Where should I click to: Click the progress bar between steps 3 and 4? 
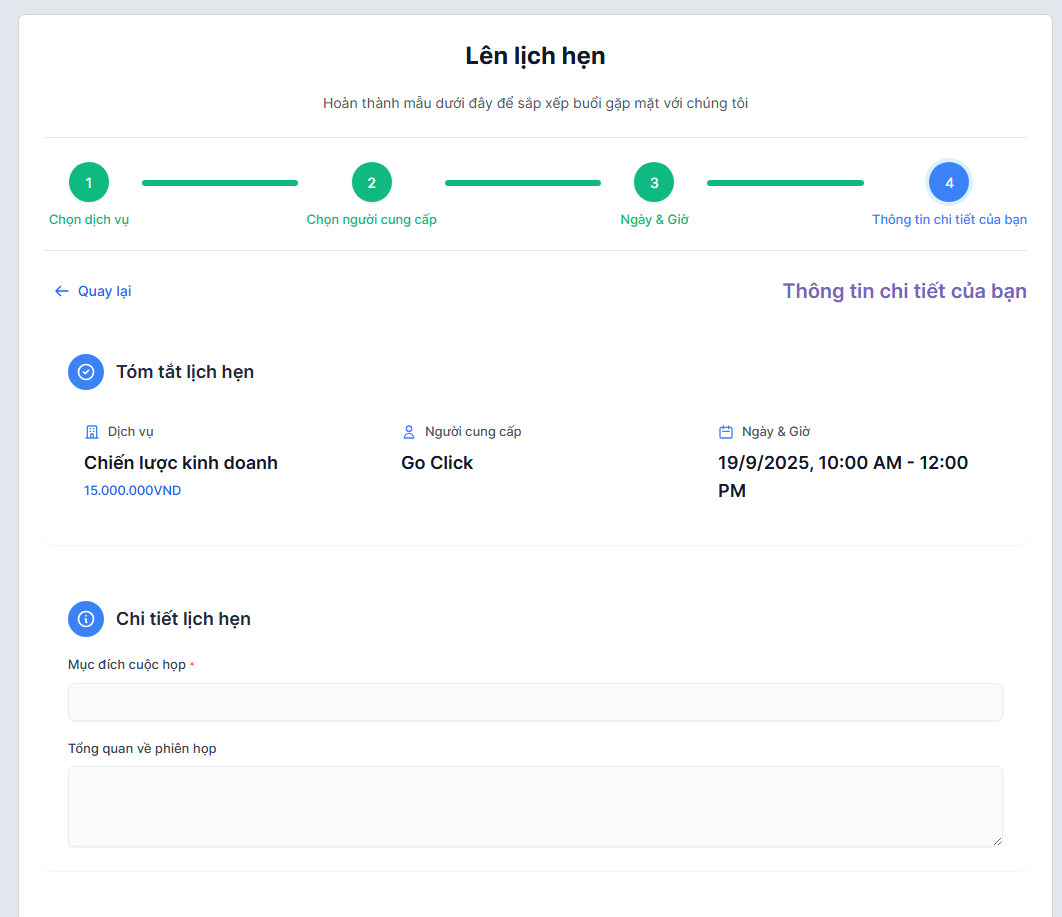pos(785,183)
